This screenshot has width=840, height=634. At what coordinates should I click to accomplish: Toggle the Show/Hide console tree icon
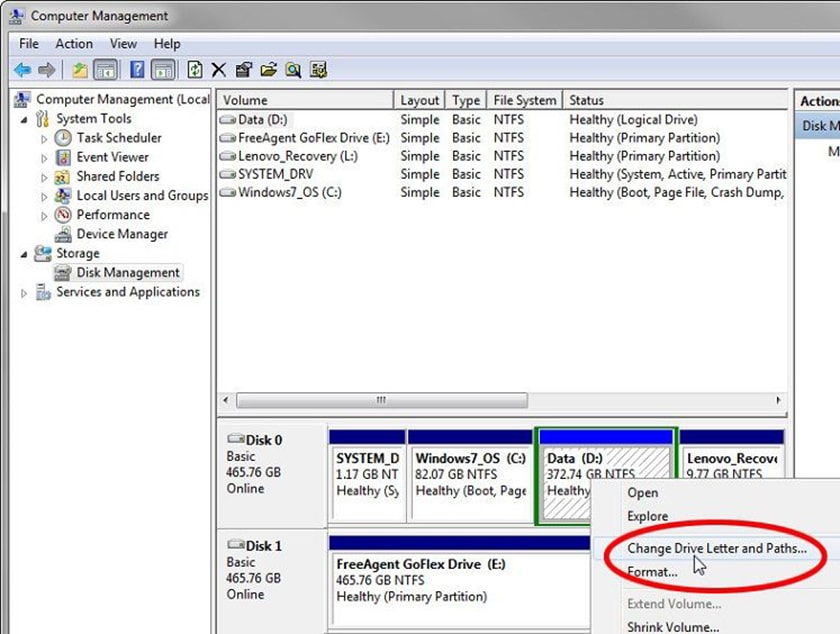pos(104,69)
